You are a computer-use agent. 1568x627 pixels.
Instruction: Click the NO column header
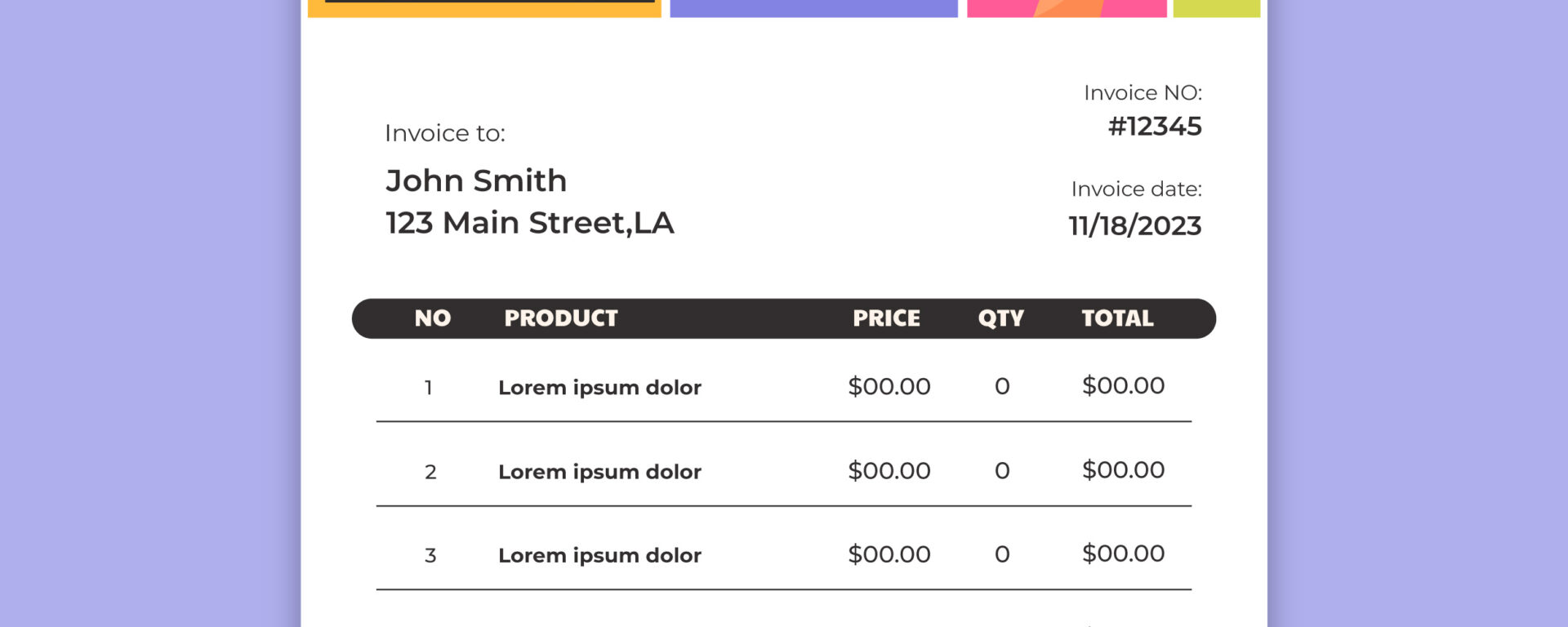433,318
